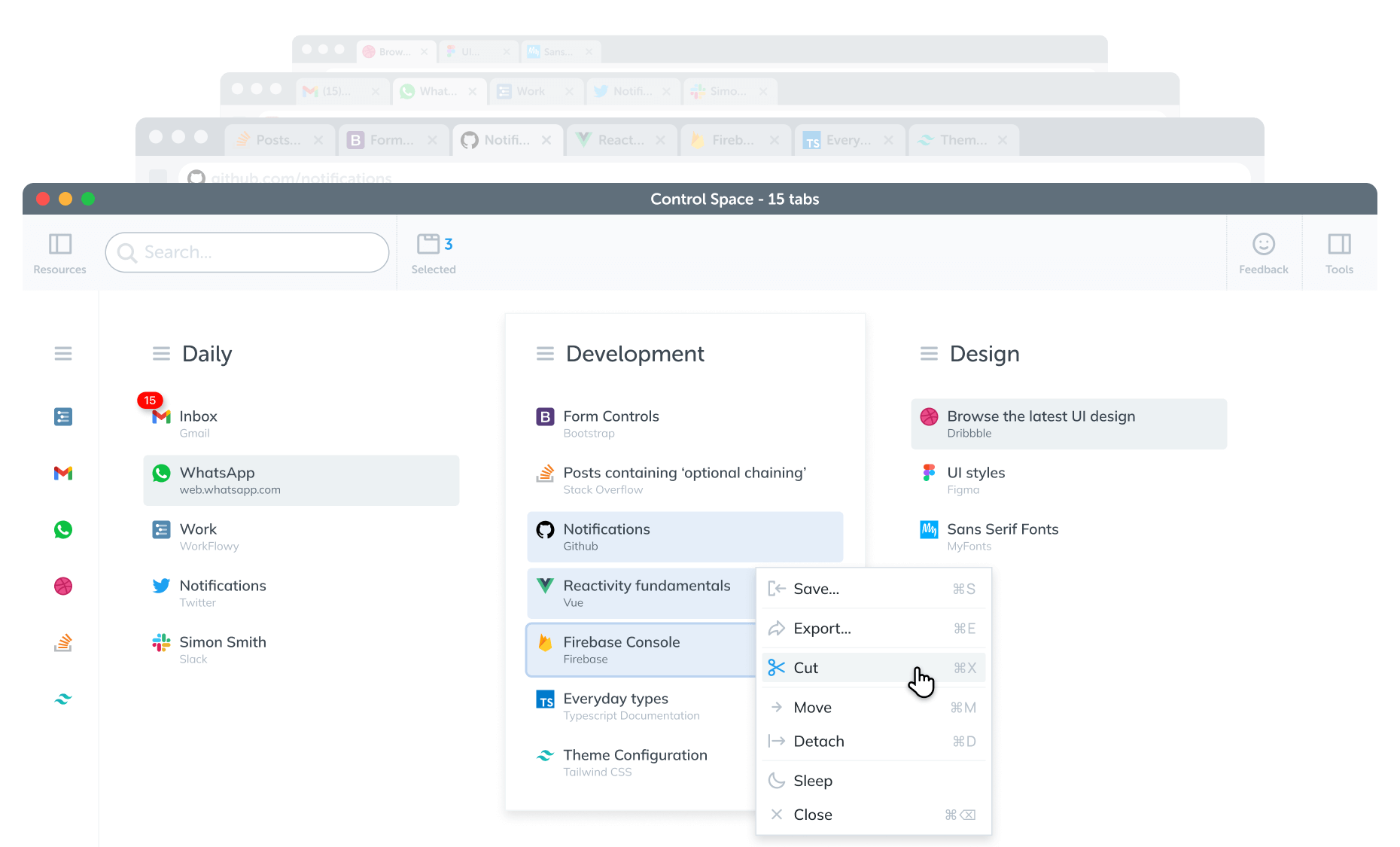Open the Posts containing 'optional chaining' tab

(x=685, y=480)
